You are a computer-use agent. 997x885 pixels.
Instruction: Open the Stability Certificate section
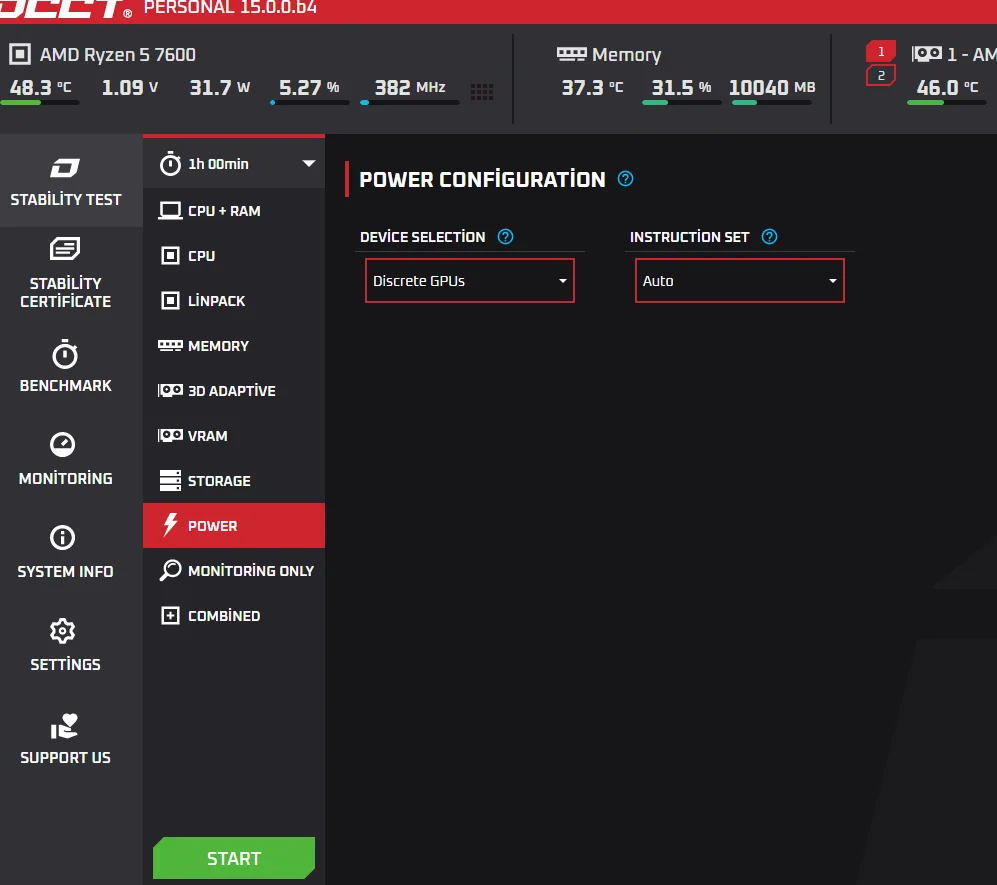tap(65, 273)
